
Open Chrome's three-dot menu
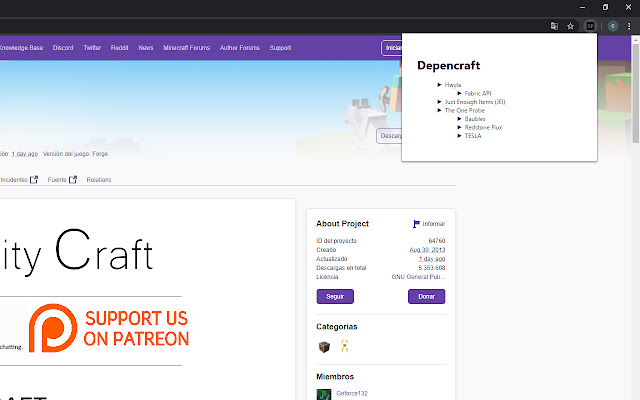click(x=629, y=26)
